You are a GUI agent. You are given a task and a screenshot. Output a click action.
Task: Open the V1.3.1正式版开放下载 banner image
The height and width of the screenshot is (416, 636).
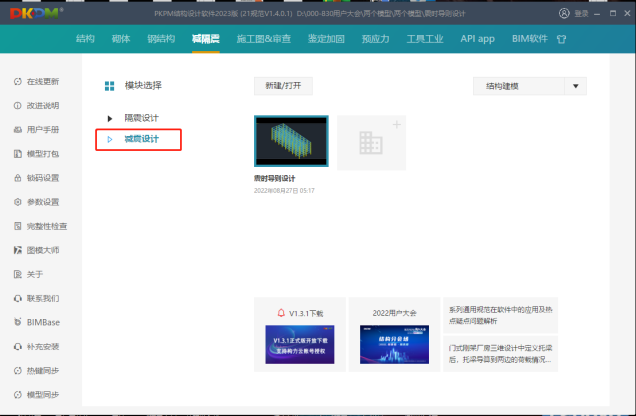(300, 344)
